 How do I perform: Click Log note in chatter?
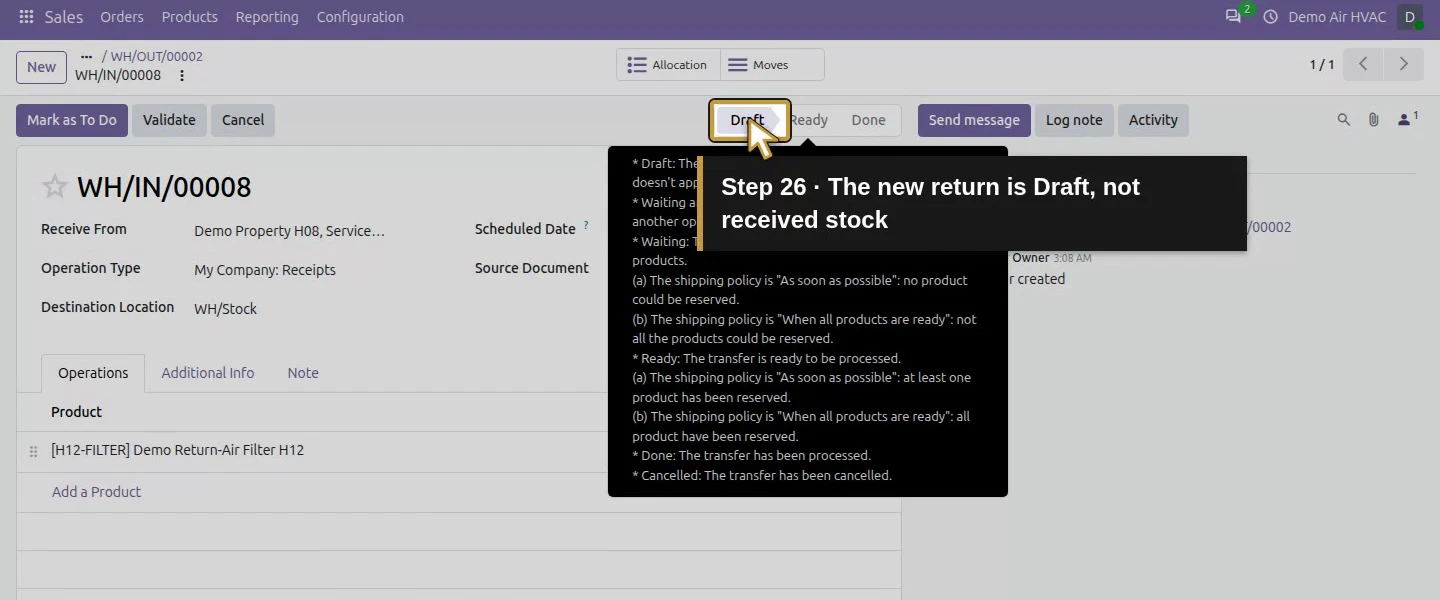tap(1074, 120)
